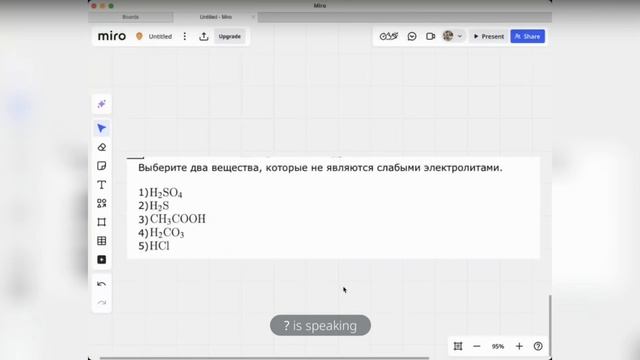The width and height of the screenshot is (640, 360).
Task: Click the horizontal scrollbar at bottom
Action: (x=264, y=358)
